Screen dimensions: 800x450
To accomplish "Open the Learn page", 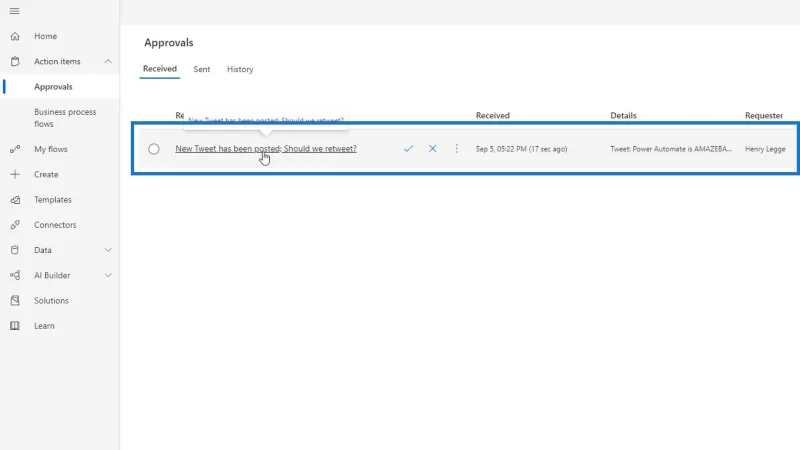I will [44, 326].
